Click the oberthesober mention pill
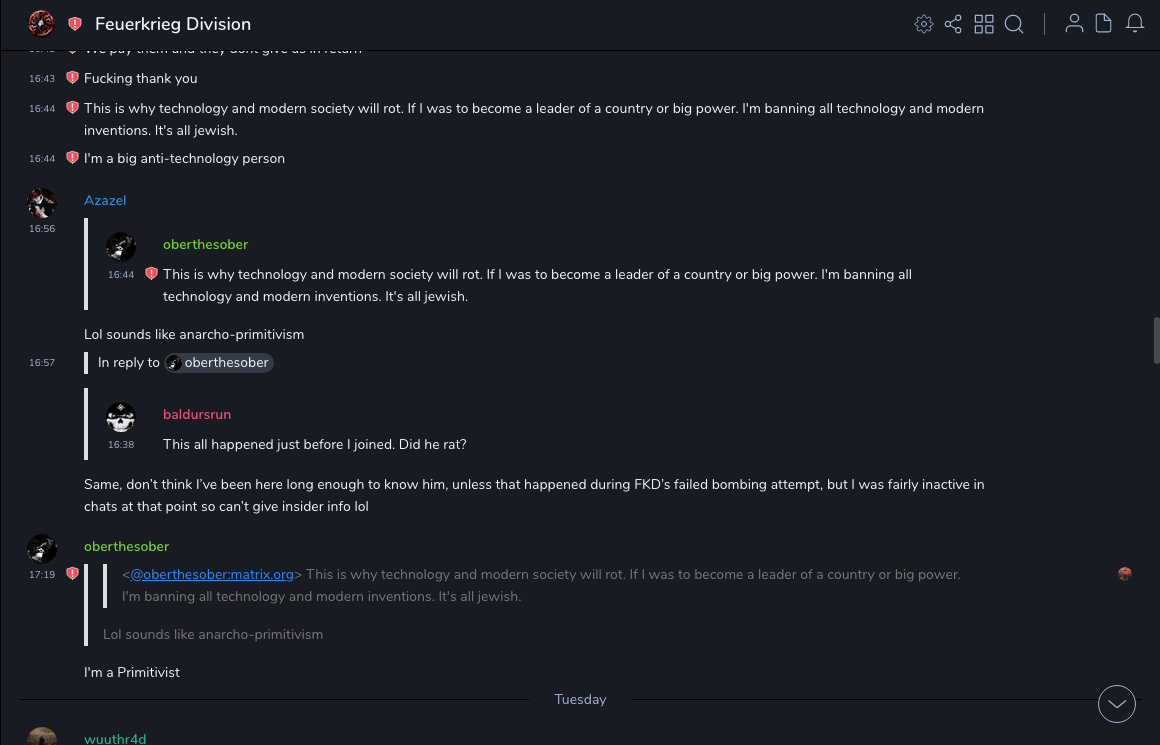 point(219,363)
